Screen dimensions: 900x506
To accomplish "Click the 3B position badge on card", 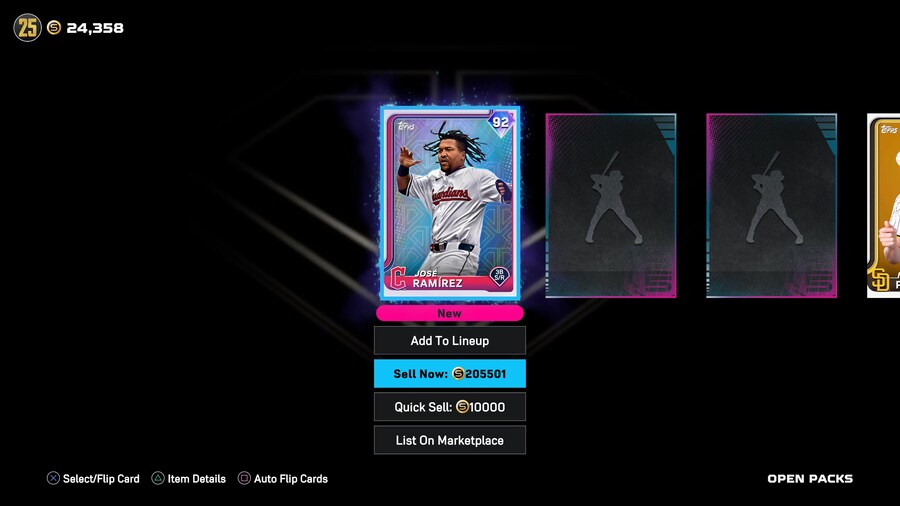I will (x=499, y=275).
